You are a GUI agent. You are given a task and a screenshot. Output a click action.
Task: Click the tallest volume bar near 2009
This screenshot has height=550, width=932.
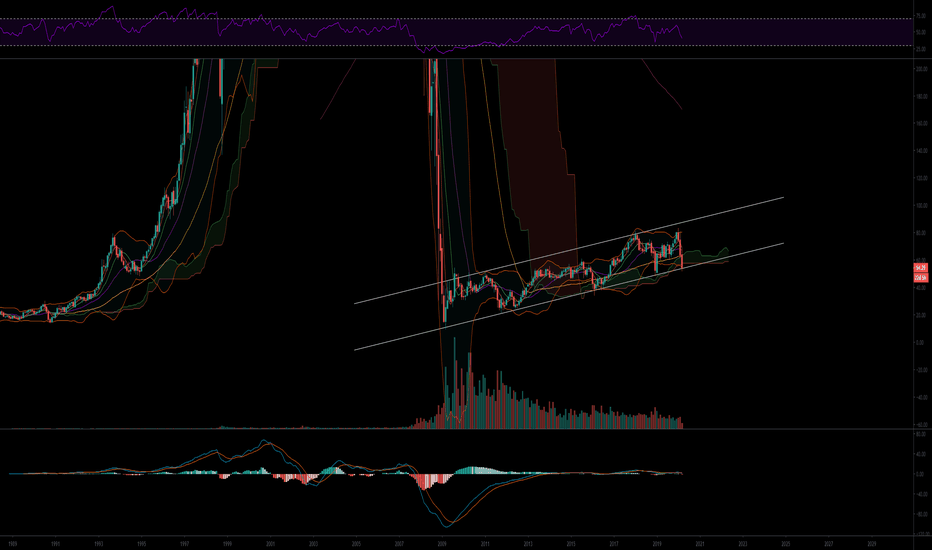point(455,383)
